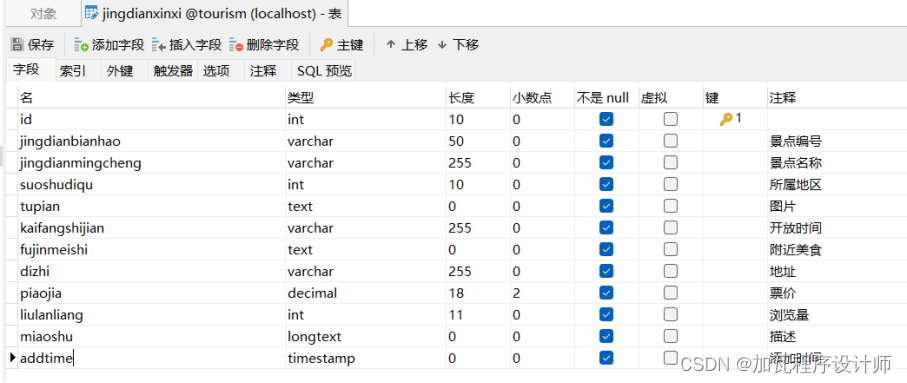
Task: Click the Type (类型) column header
Action: (366, 98)
